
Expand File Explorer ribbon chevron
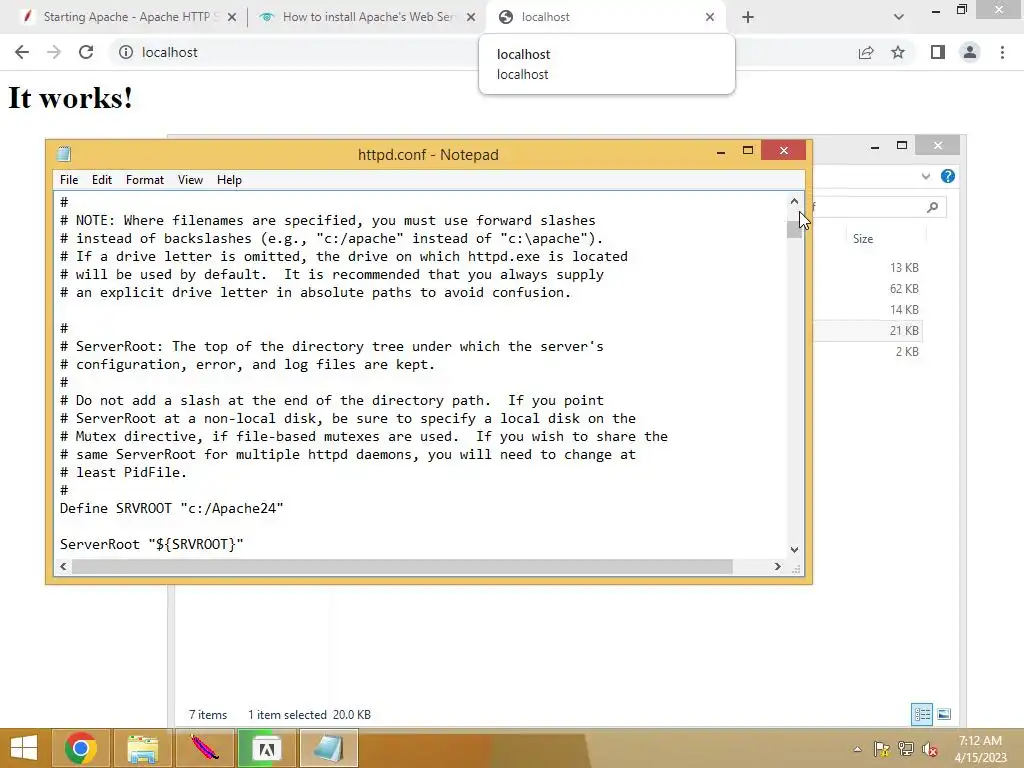coord(925,176)
